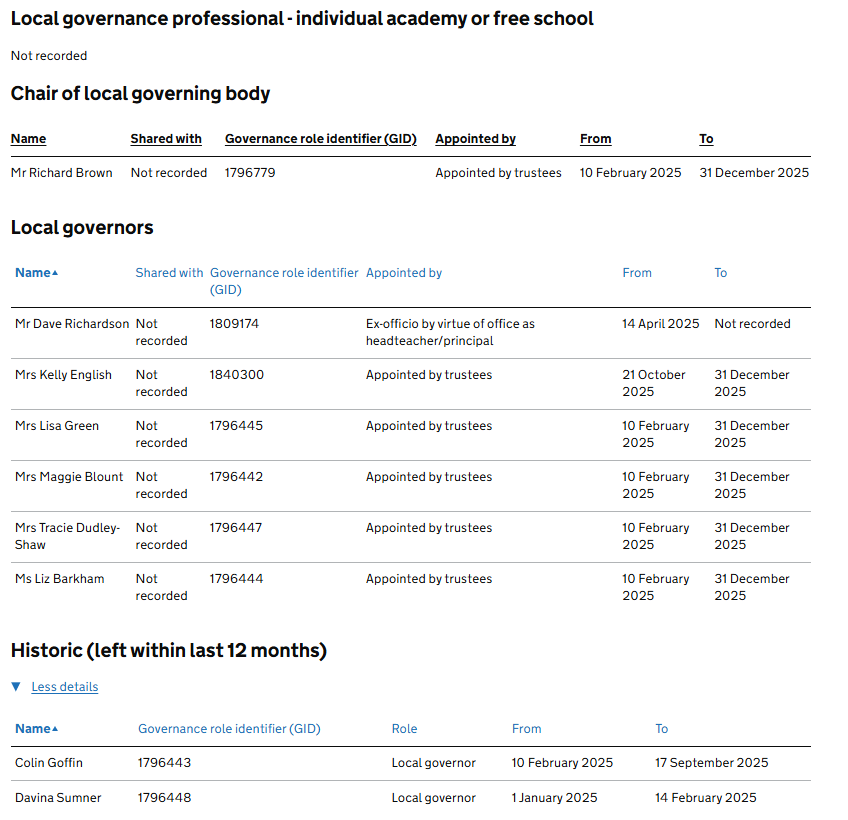Sort Local governors by Appointed by column

point(404,273)
